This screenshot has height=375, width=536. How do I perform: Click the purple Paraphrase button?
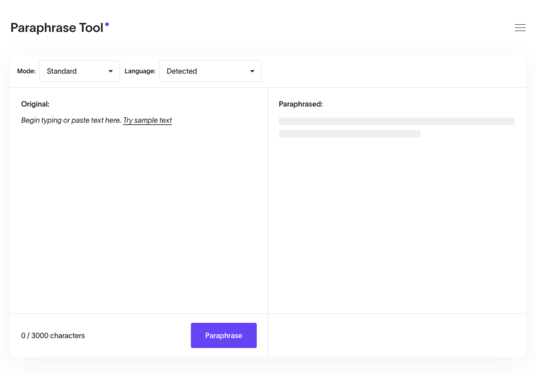click(224, 335)
